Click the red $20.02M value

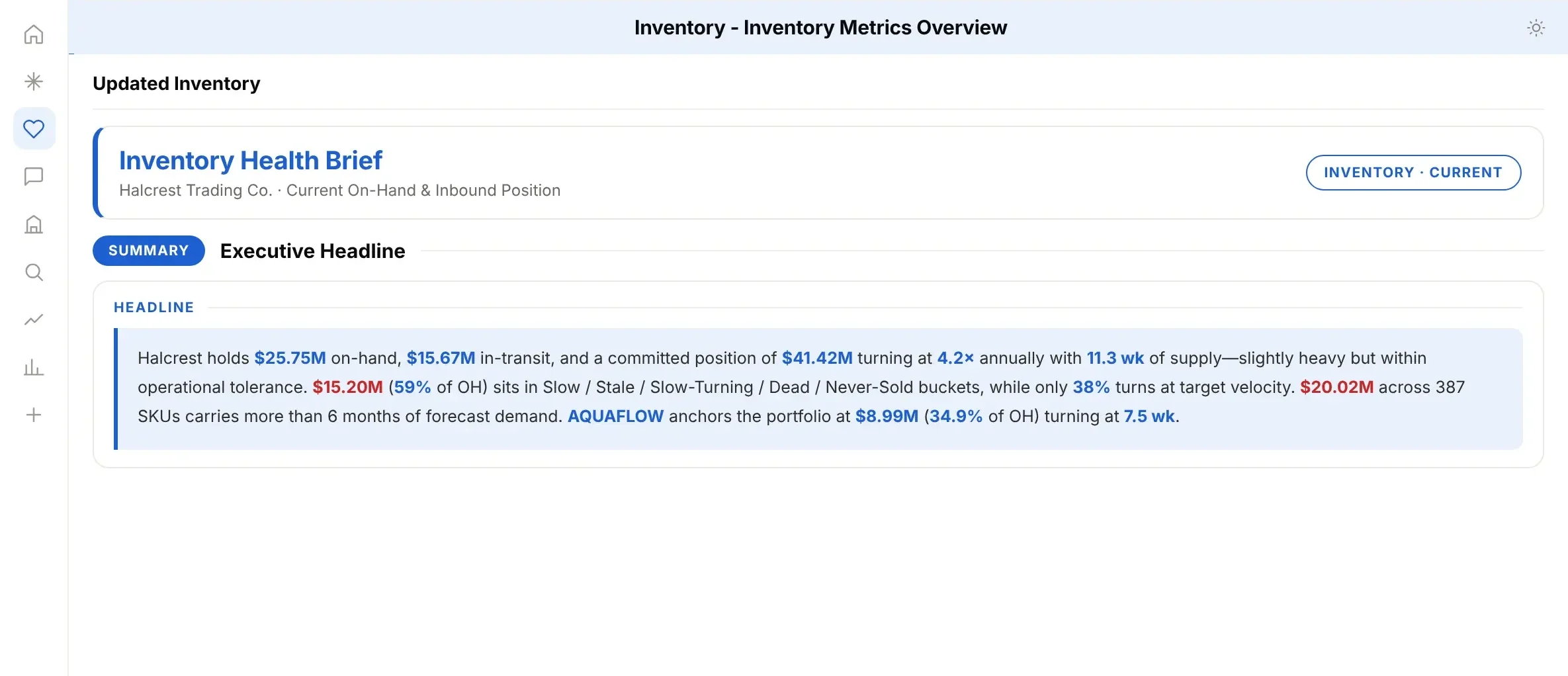tap(1337, 387)
